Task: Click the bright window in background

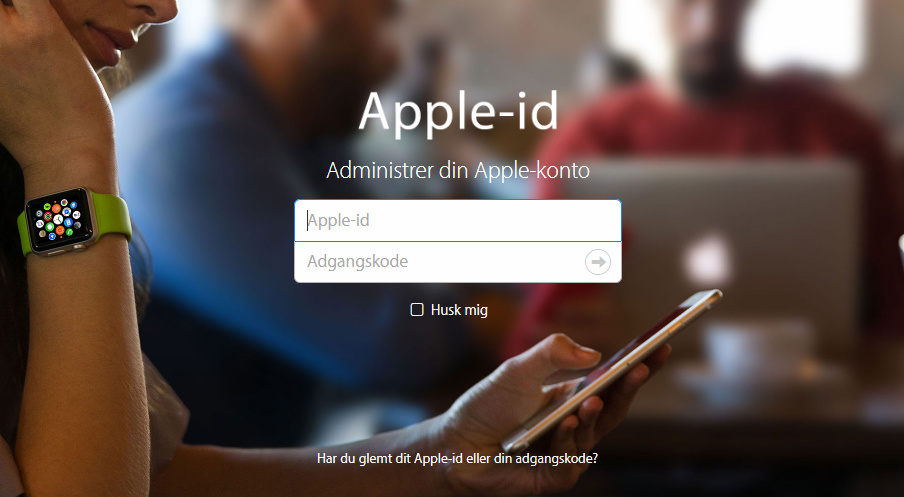Action: pos(801,37)
